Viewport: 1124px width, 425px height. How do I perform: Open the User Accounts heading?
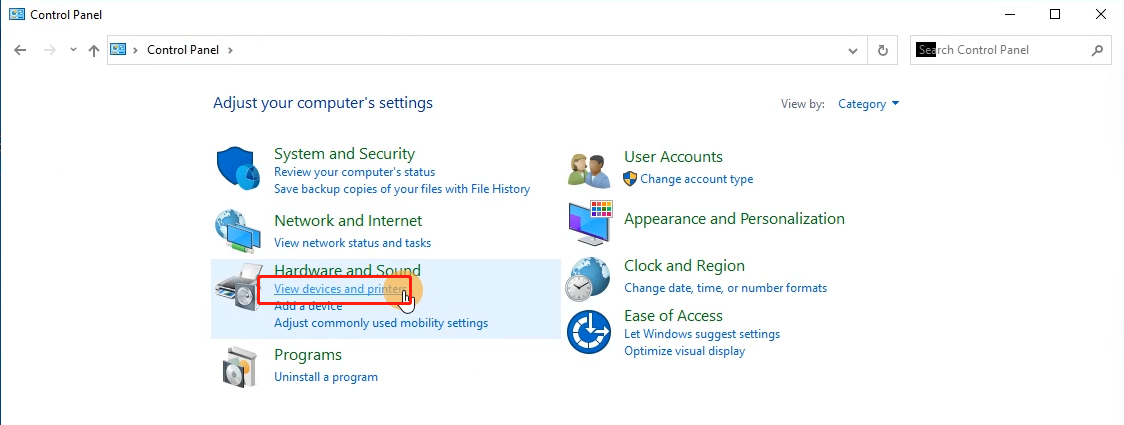click(673, 157)
